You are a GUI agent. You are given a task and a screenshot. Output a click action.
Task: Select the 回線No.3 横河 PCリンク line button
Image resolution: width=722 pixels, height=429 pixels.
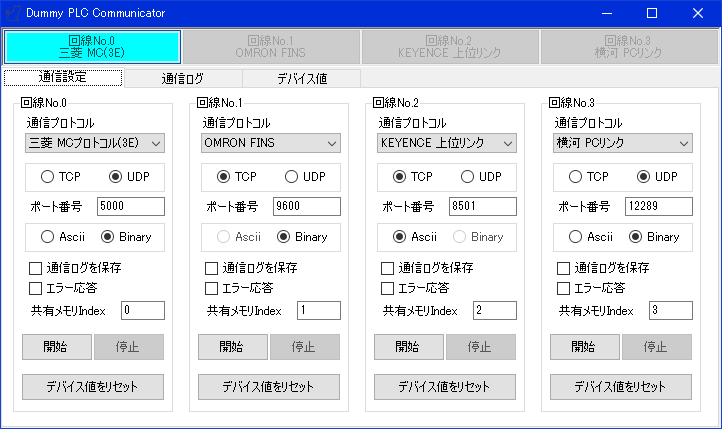(629, 47)
